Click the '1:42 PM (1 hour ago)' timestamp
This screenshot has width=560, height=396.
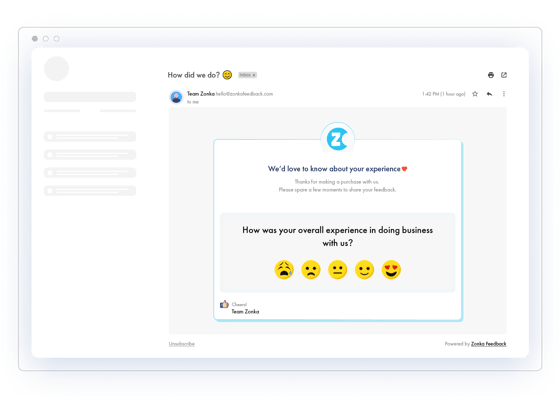click(x=444, y=94)
